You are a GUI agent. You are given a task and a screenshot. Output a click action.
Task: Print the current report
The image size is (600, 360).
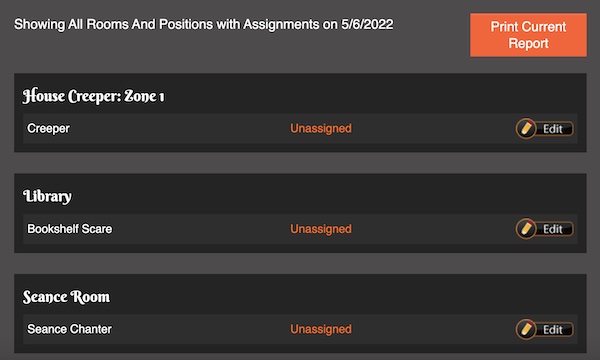click(528, 35)
